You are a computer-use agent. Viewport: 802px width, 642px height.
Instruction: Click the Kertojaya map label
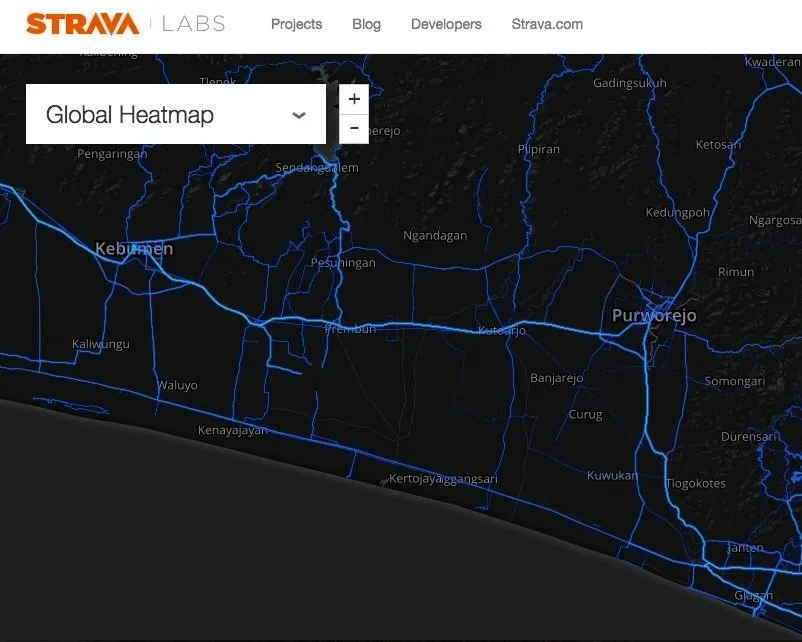(414, 479)
